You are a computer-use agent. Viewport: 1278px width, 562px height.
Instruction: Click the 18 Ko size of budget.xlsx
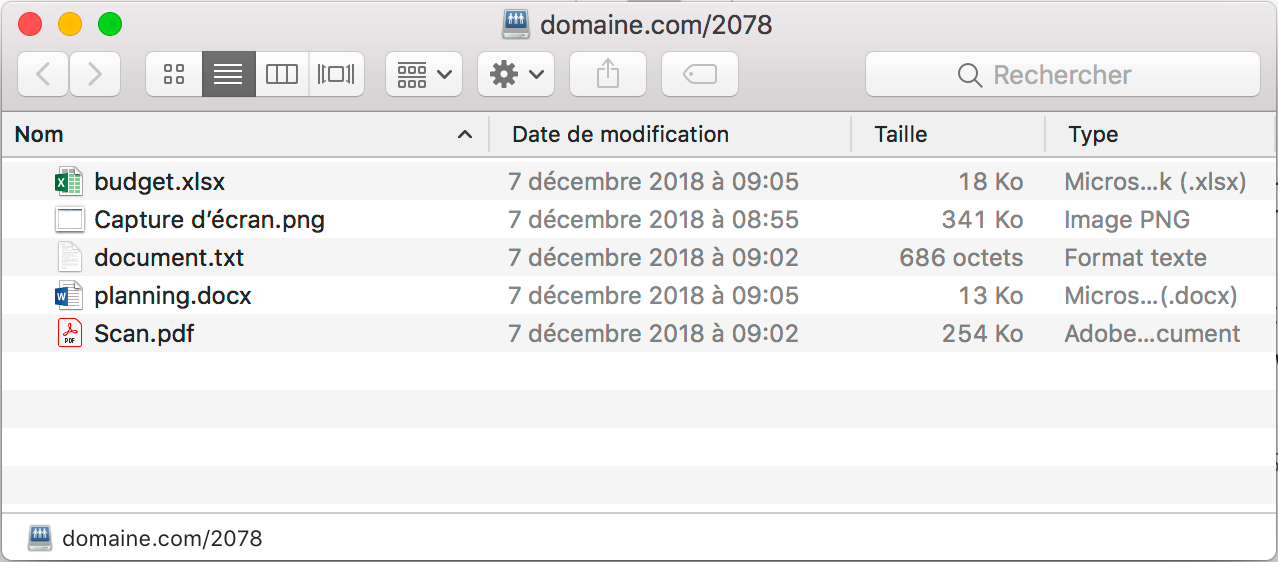click(x=990, y=182)
